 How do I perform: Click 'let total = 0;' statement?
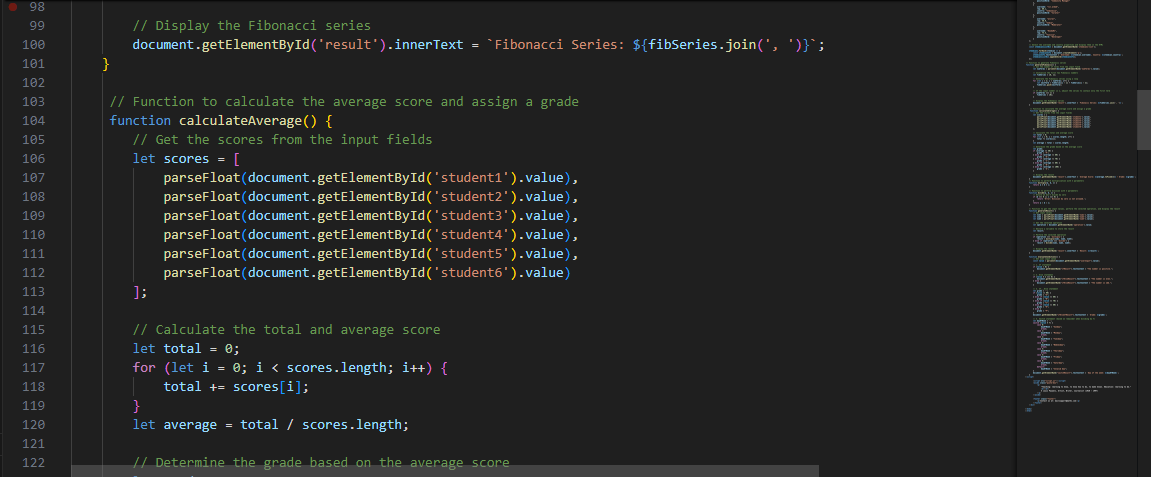coord(186,349)
